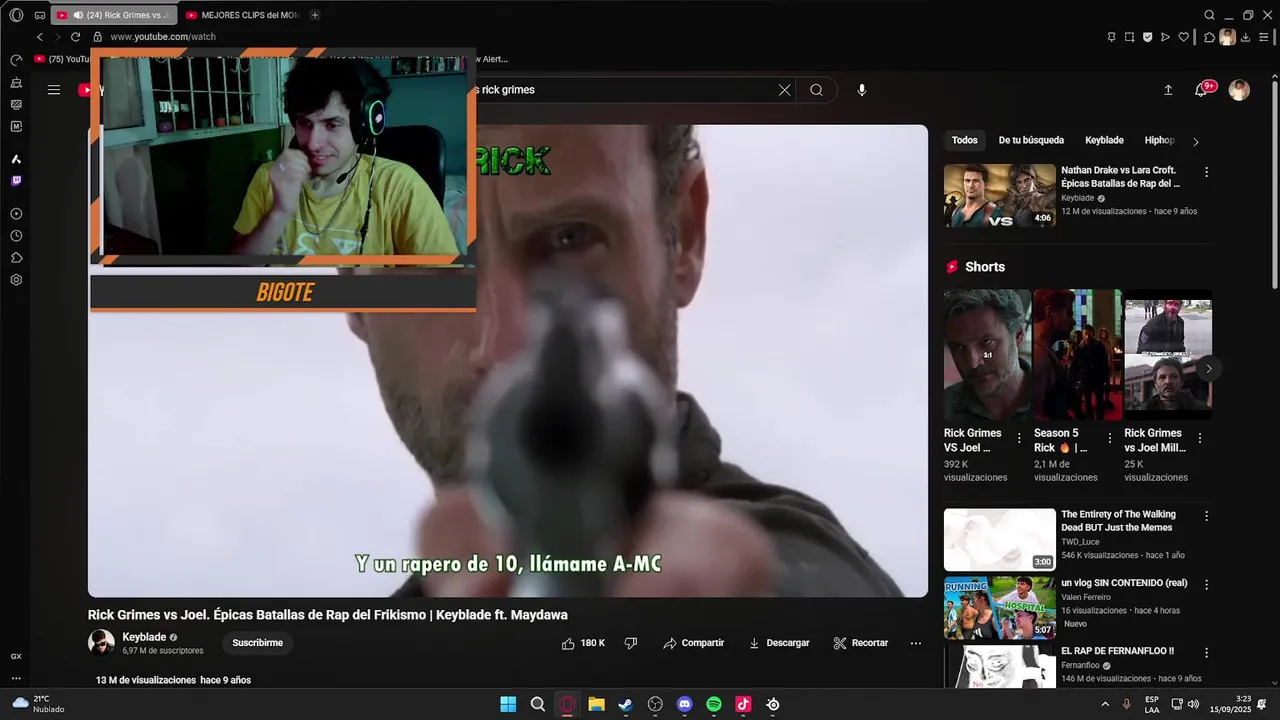
Task: Open GX Control speedometer in sidebar
Action: 16,60
